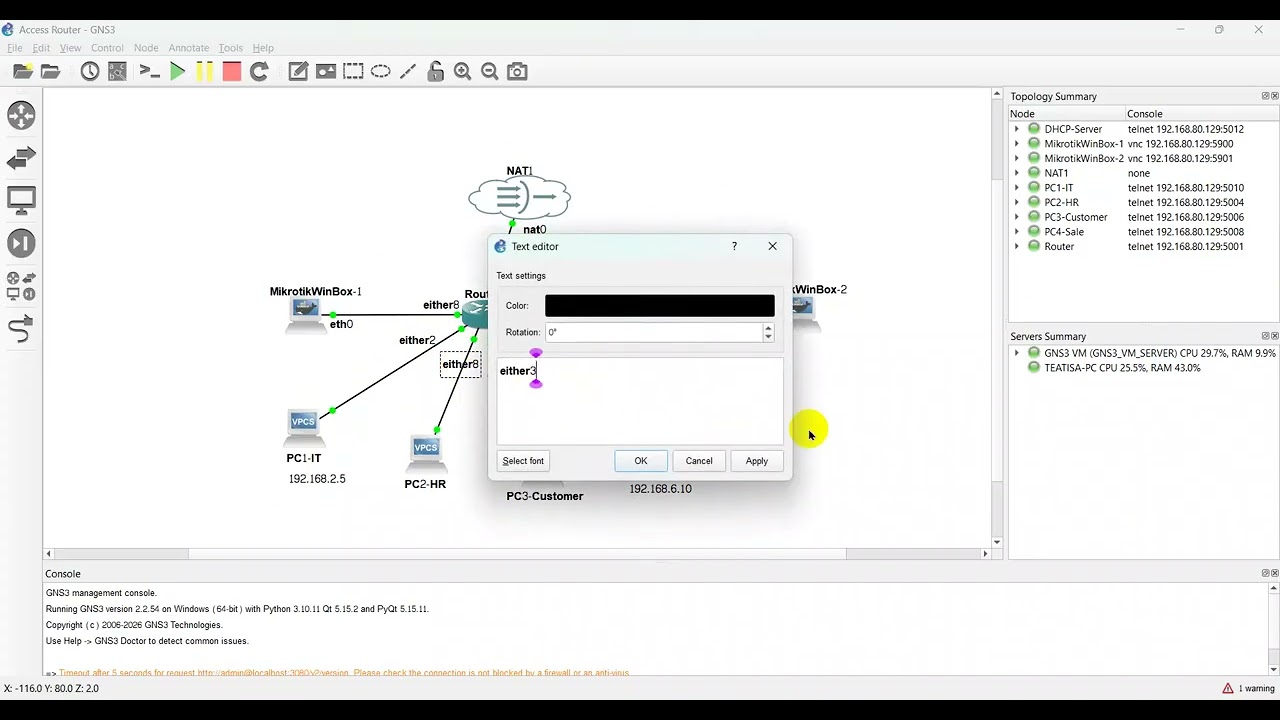This screenshot has width=1280, height=720.
Task: Open the Edit menu
Action: point(41,48)
